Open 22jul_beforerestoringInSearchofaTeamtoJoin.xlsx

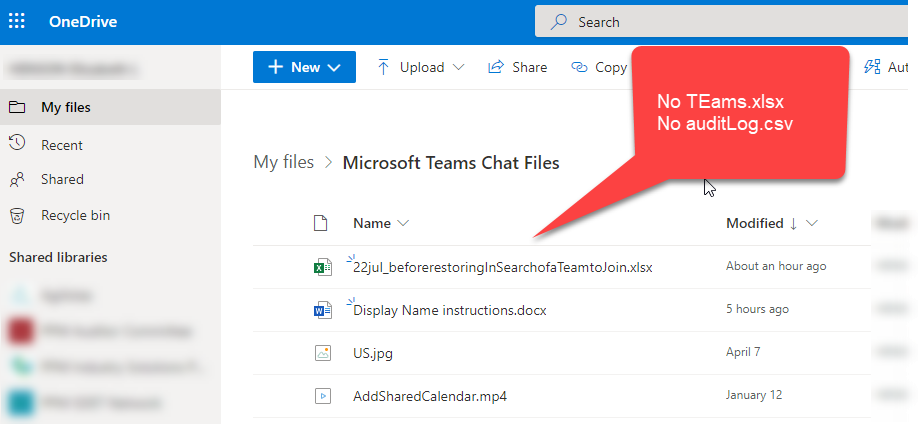[x=503, y=267]
